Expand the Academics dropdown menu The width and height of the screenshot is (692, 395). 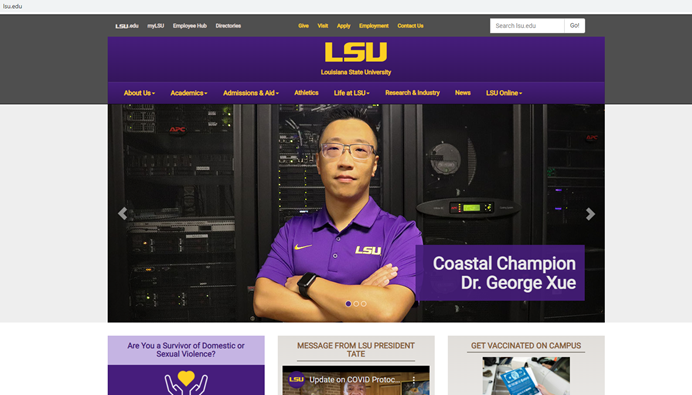189,93
